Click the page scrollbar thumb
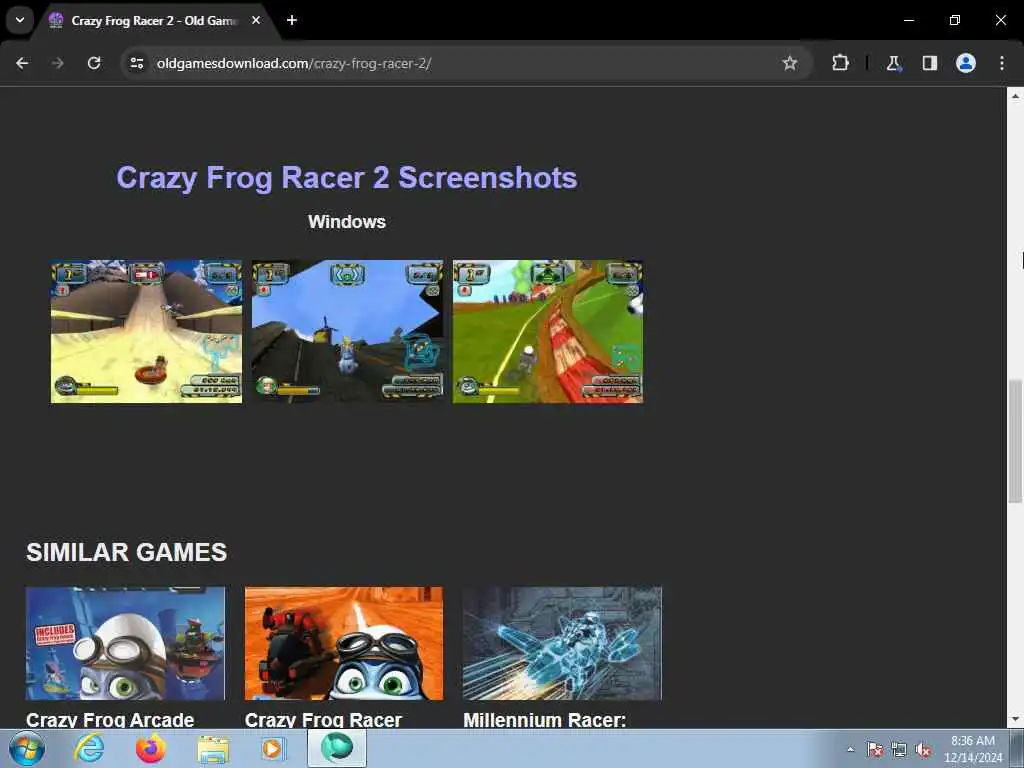Screen dimensions: 1024x768 (1015, 441)
